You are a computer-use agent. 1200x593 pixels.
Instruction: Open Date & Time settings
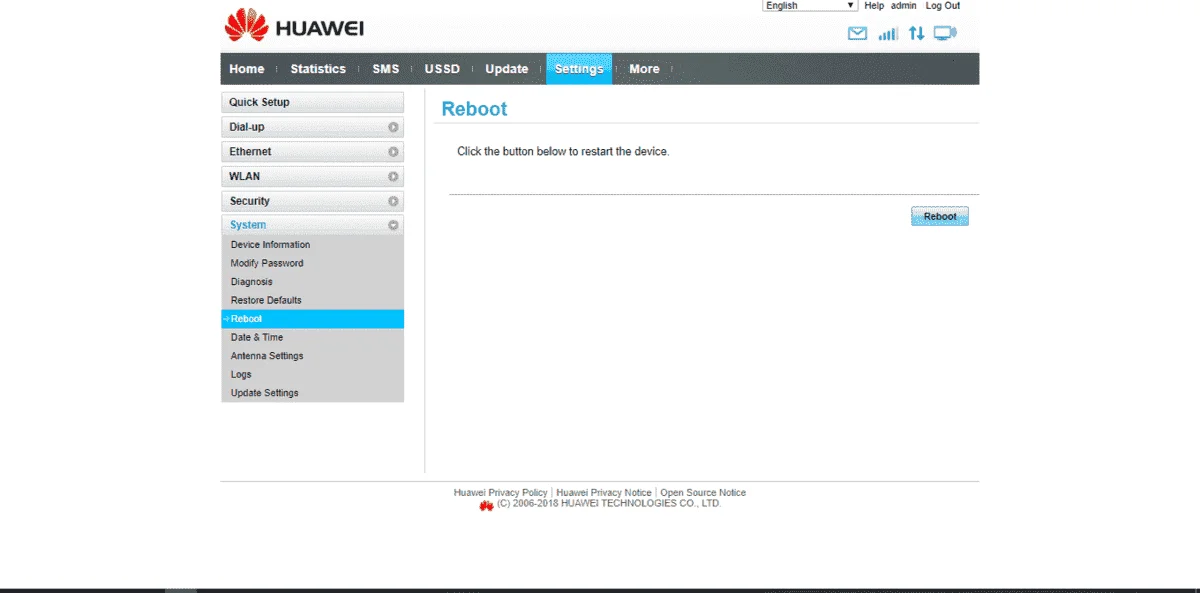coord(257,337)
